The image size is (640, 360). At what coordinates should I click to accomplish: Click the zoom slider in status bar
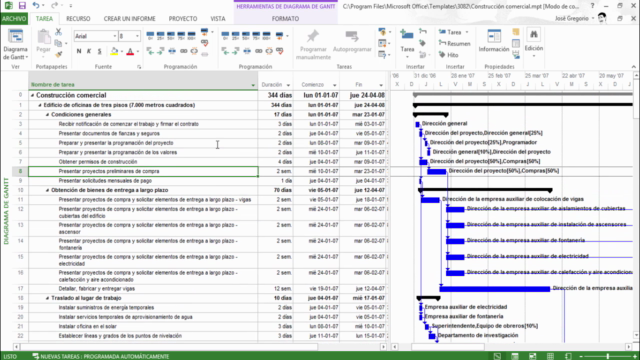pos(608,356)
